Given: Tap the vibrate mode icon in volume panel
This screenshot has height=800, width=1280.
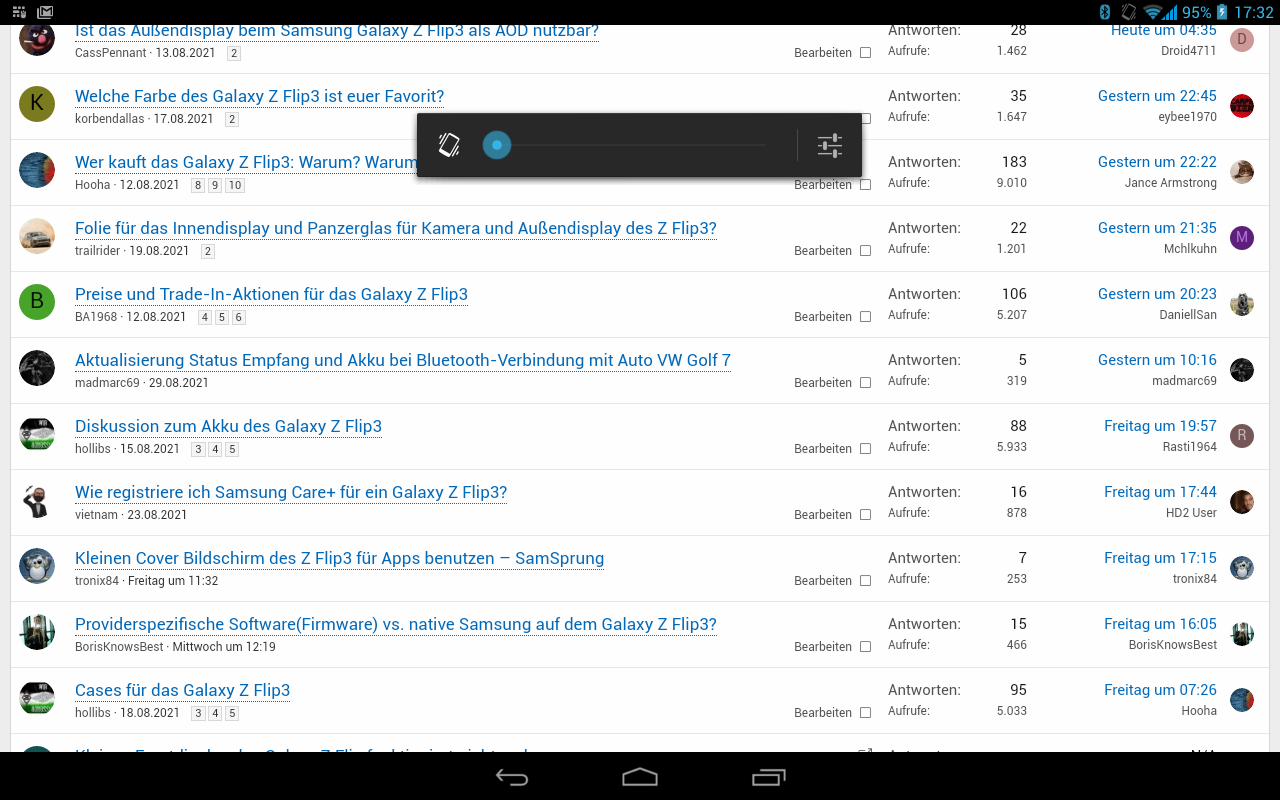Looking at the screenshot, I should tap(449, 145).
